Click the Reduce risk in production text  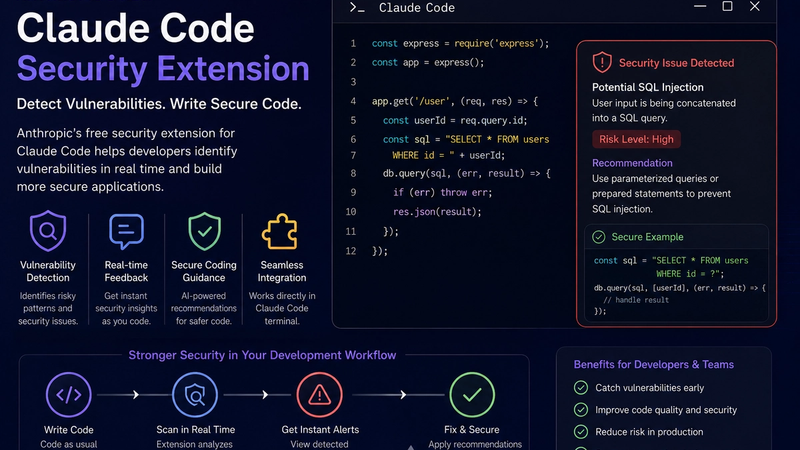(649, 432)
